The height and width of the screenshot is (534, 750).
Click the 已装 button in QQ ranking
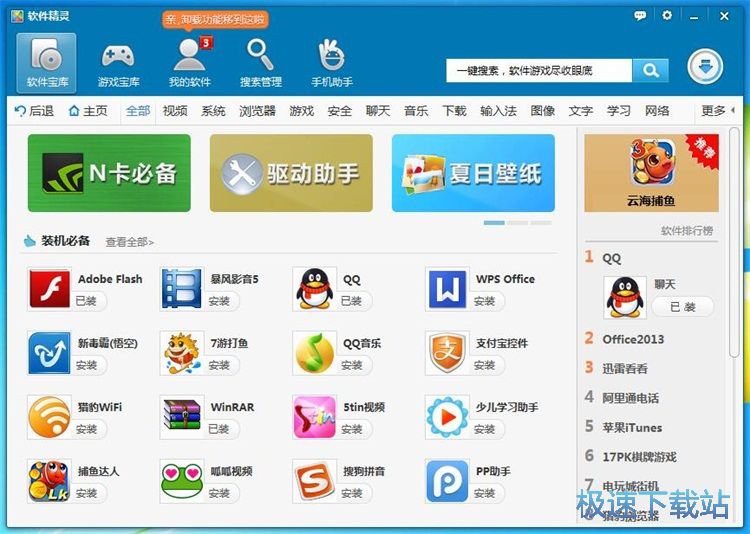point(683,307)
